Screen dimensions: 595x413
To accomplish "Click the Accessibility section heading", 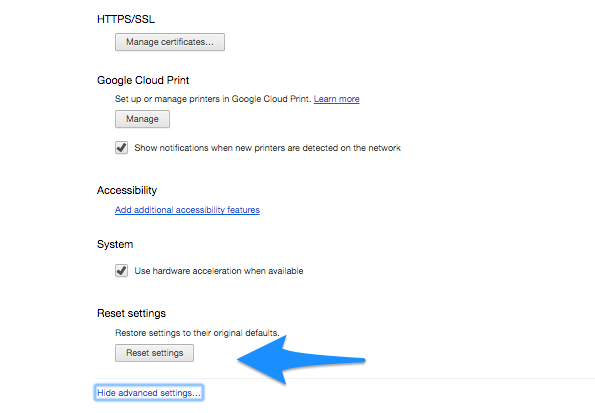I will [127, 190].
